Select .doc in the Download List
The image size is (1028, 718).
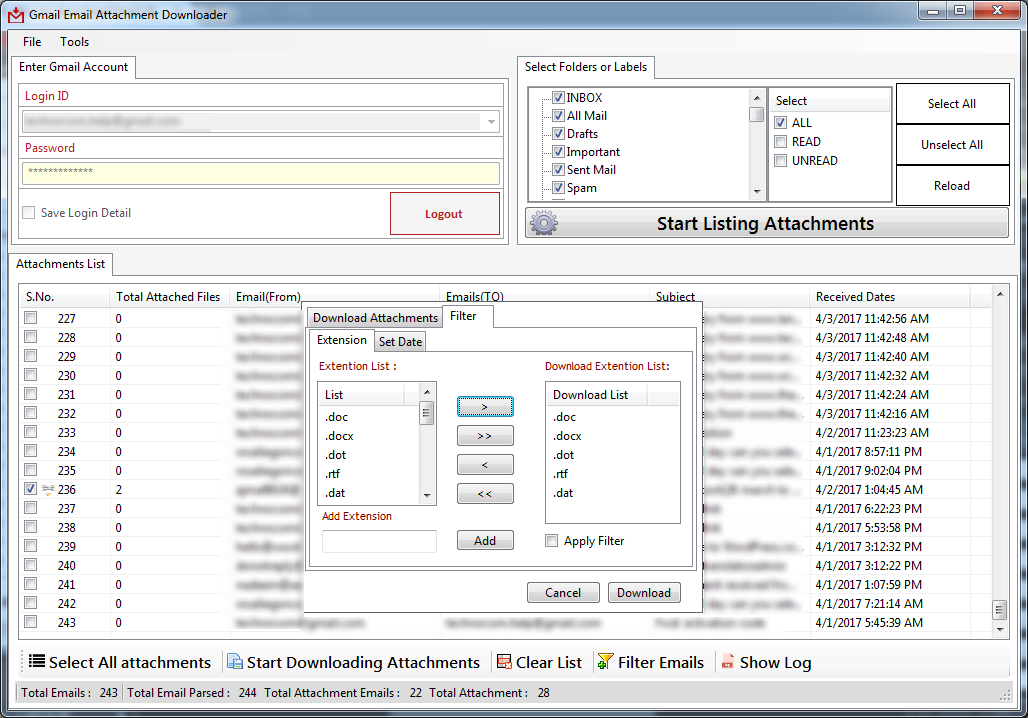pos(564,416)
